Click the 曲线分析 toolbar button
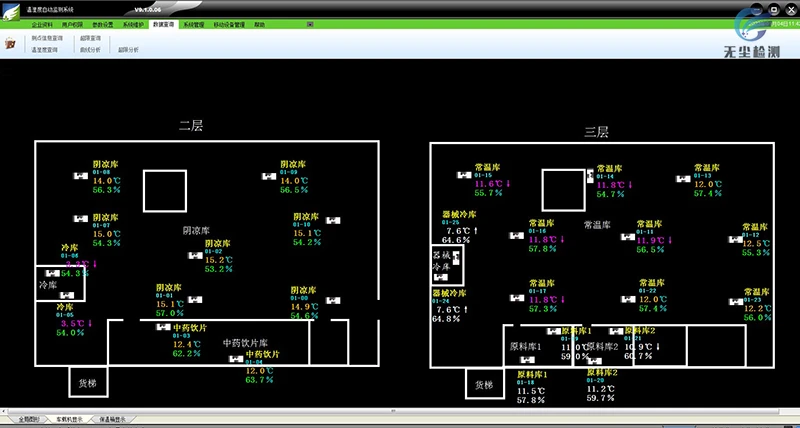 [x=91, y=48]
